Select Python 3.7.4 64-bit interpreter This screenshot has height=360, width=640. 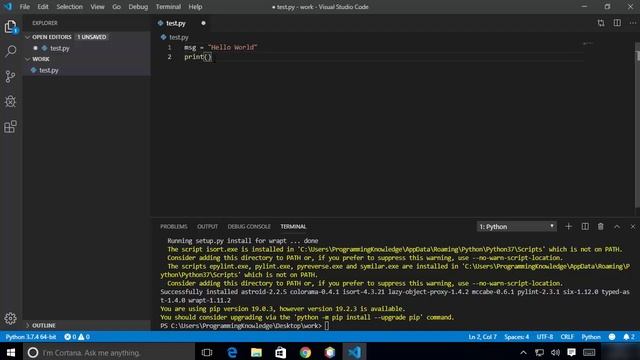(31, 337)
